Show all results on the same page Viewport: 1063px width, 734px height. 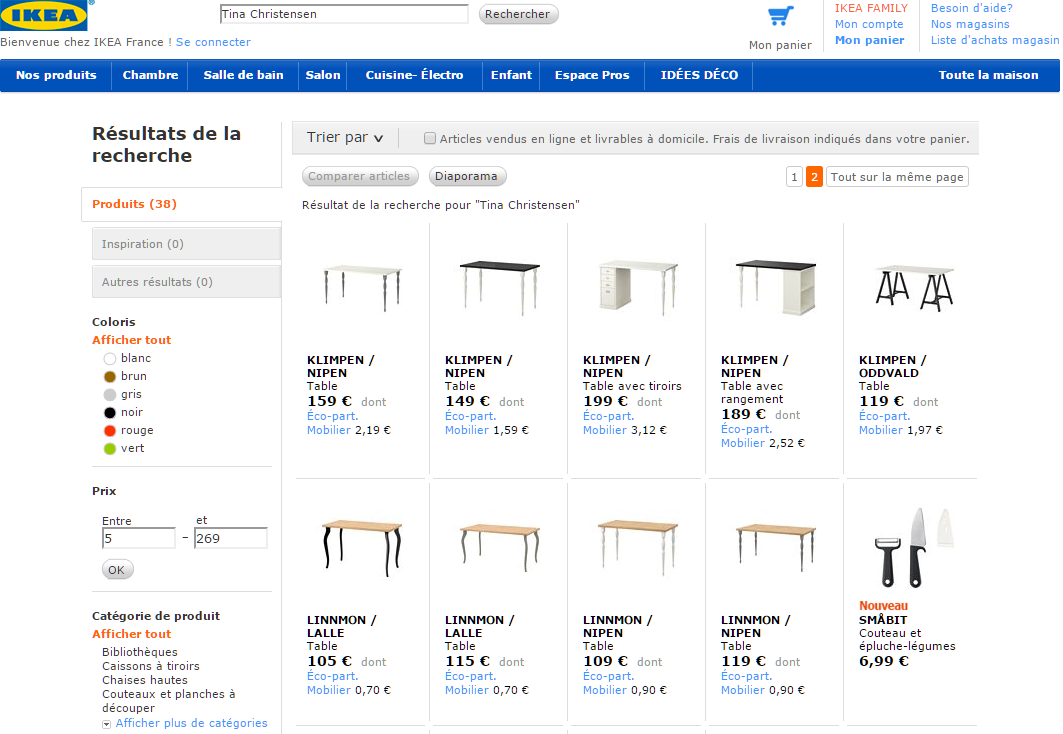click(897, 177)
